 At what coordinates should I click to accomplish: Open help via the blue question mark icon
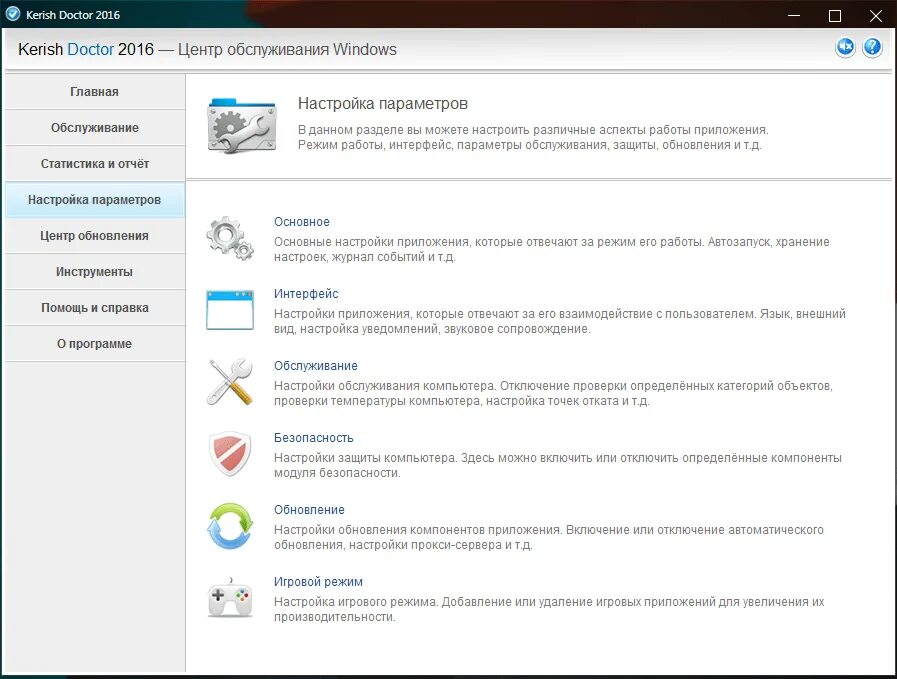pos(872,47)
